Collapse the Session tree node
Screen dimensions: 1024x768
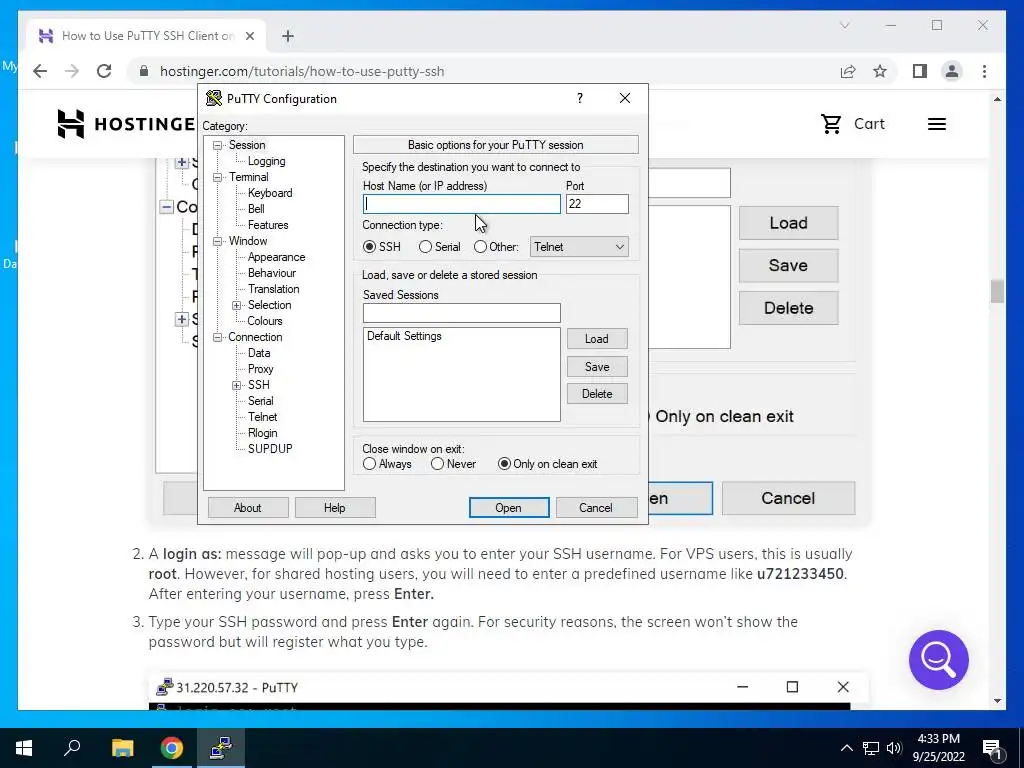tap(217, 145)
